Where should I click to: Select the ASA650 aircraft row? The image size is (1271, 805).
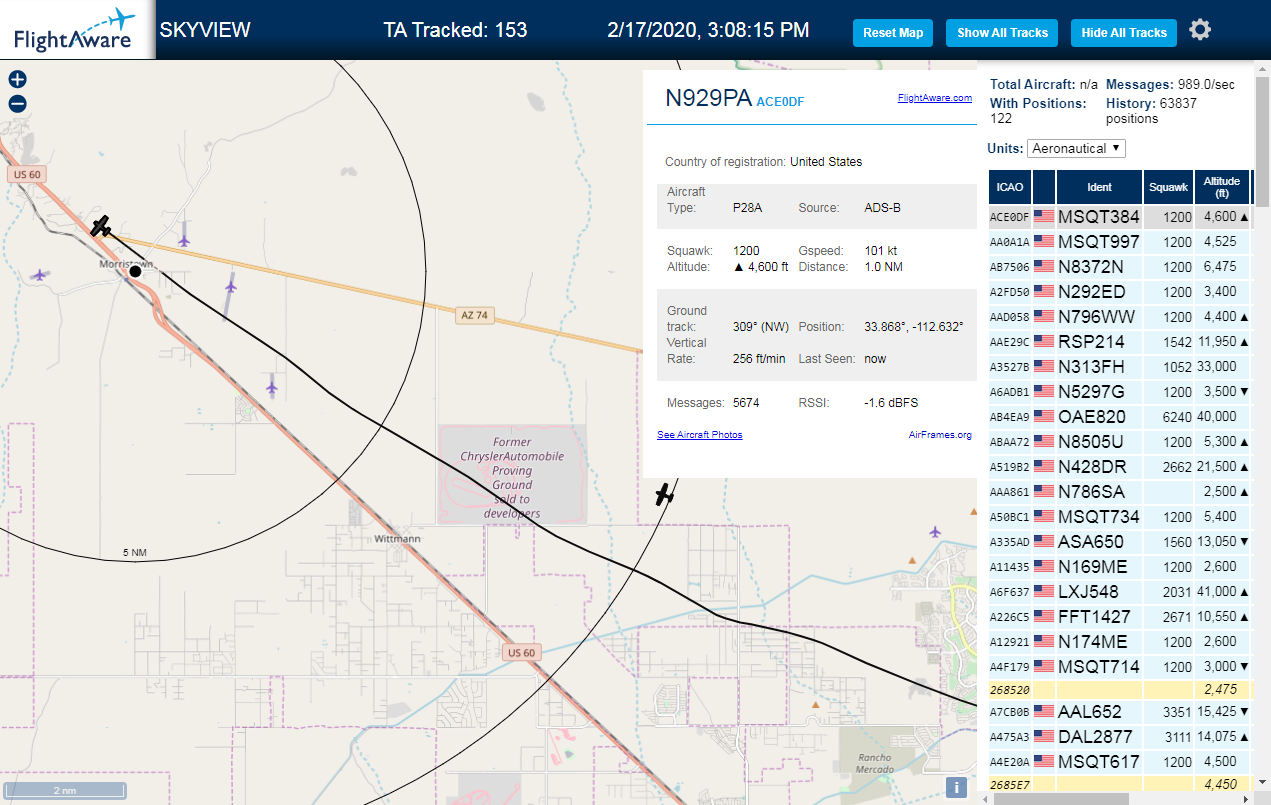pos(1119,541)
